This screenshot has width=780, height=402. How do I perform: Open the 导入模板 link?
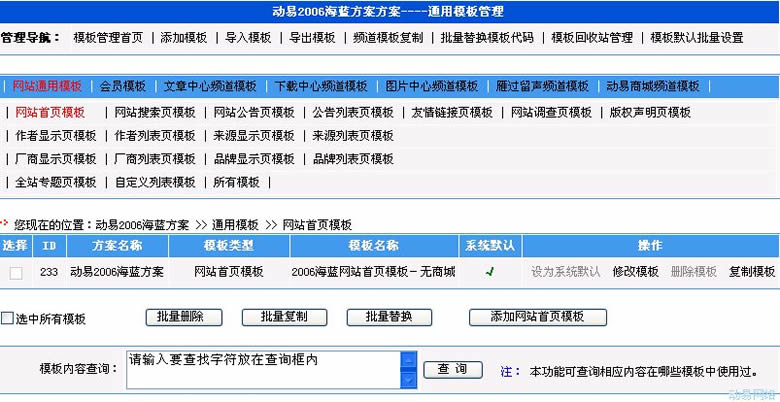tap(248, 38)
